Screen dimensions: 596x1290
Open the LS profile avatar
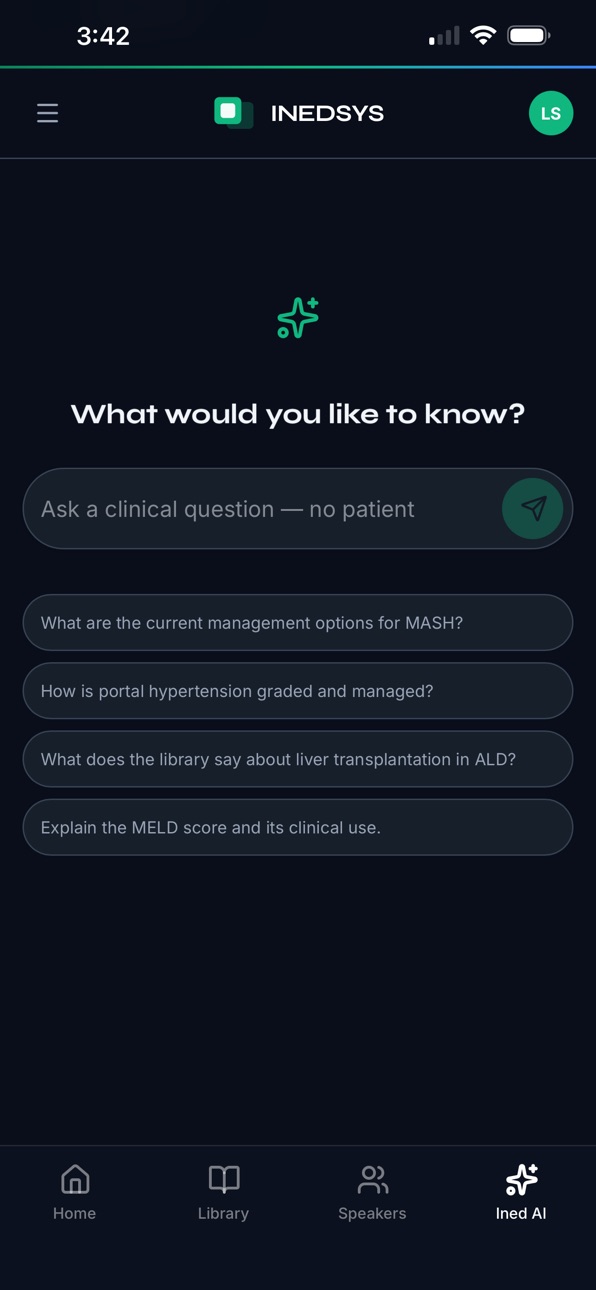(551, 113)
